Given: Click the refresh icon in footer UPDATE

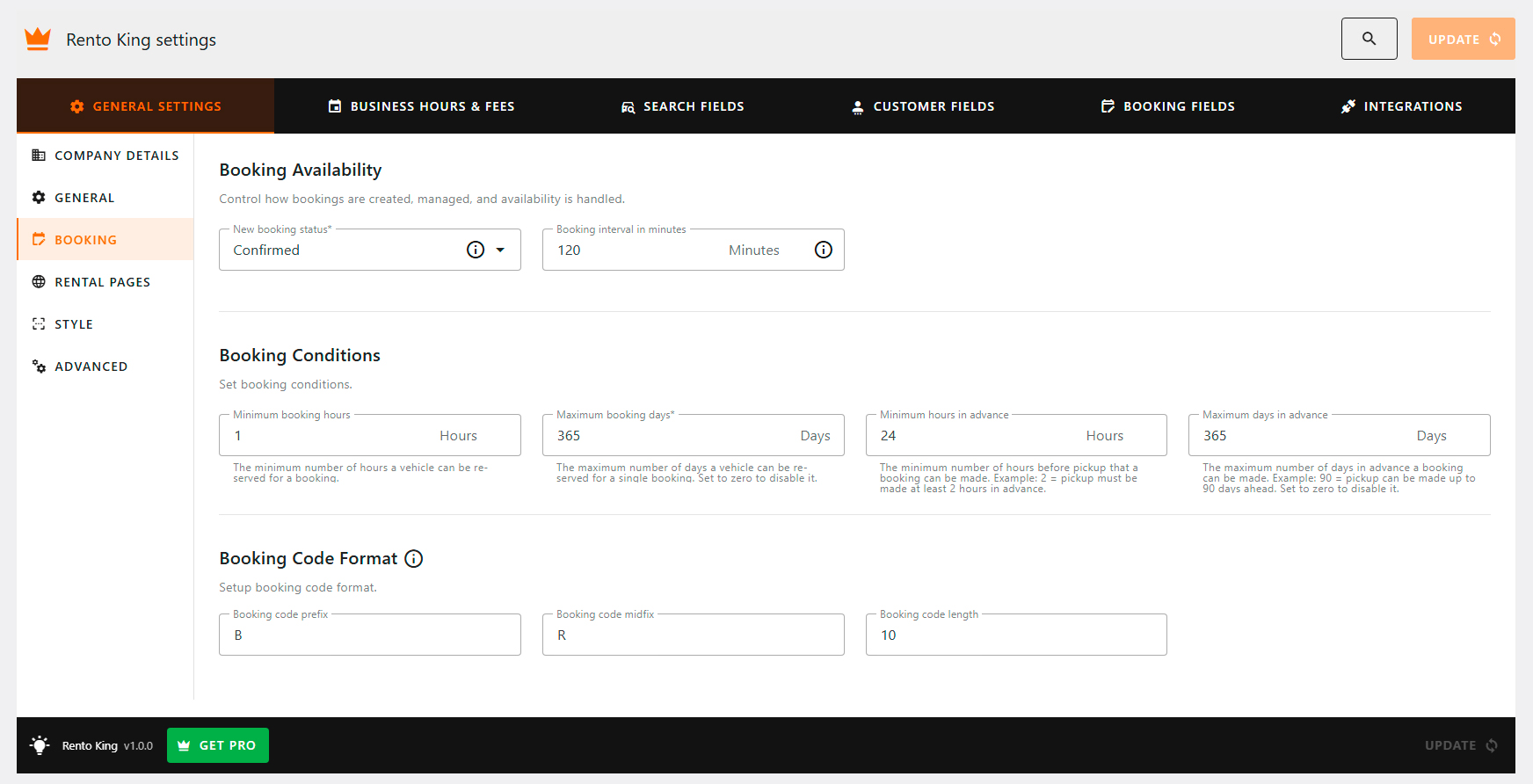Looking at the screenshot, I should click(1492, 745).
